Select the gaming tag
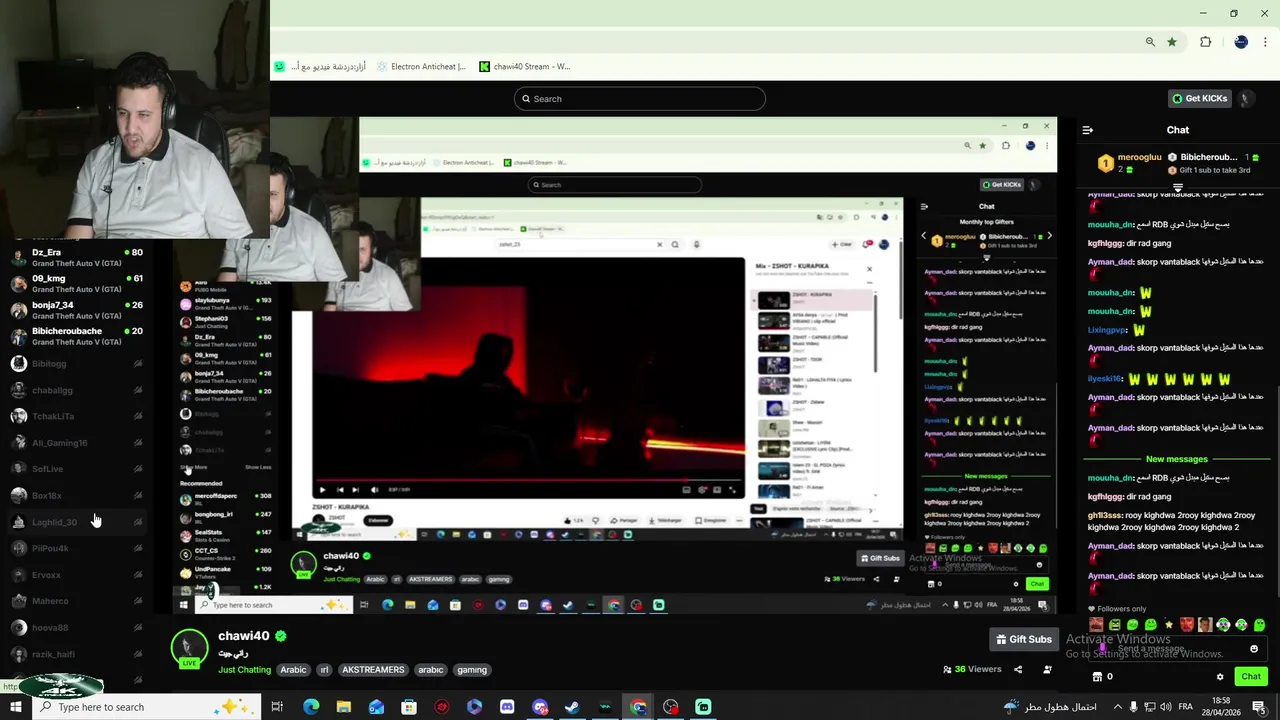This screenshot has width=1280, height=720. click(472, 670)
